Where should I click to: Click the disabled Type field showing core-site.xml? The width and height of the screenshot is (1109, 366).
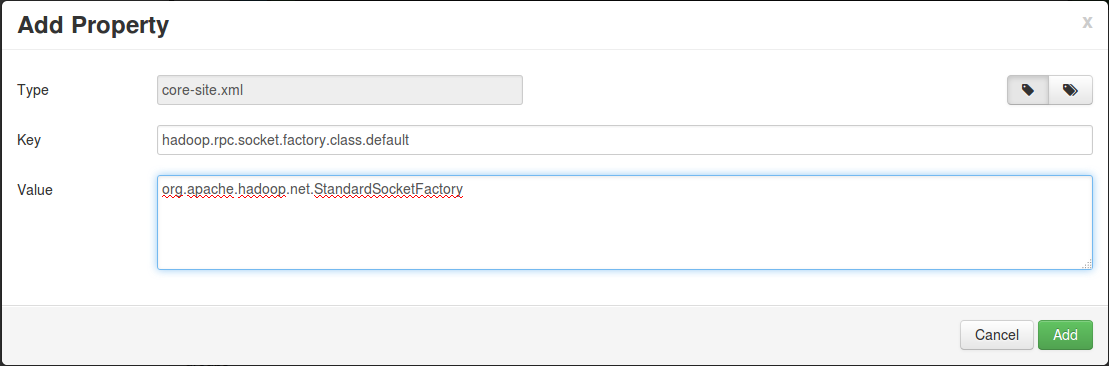(339, 91)
